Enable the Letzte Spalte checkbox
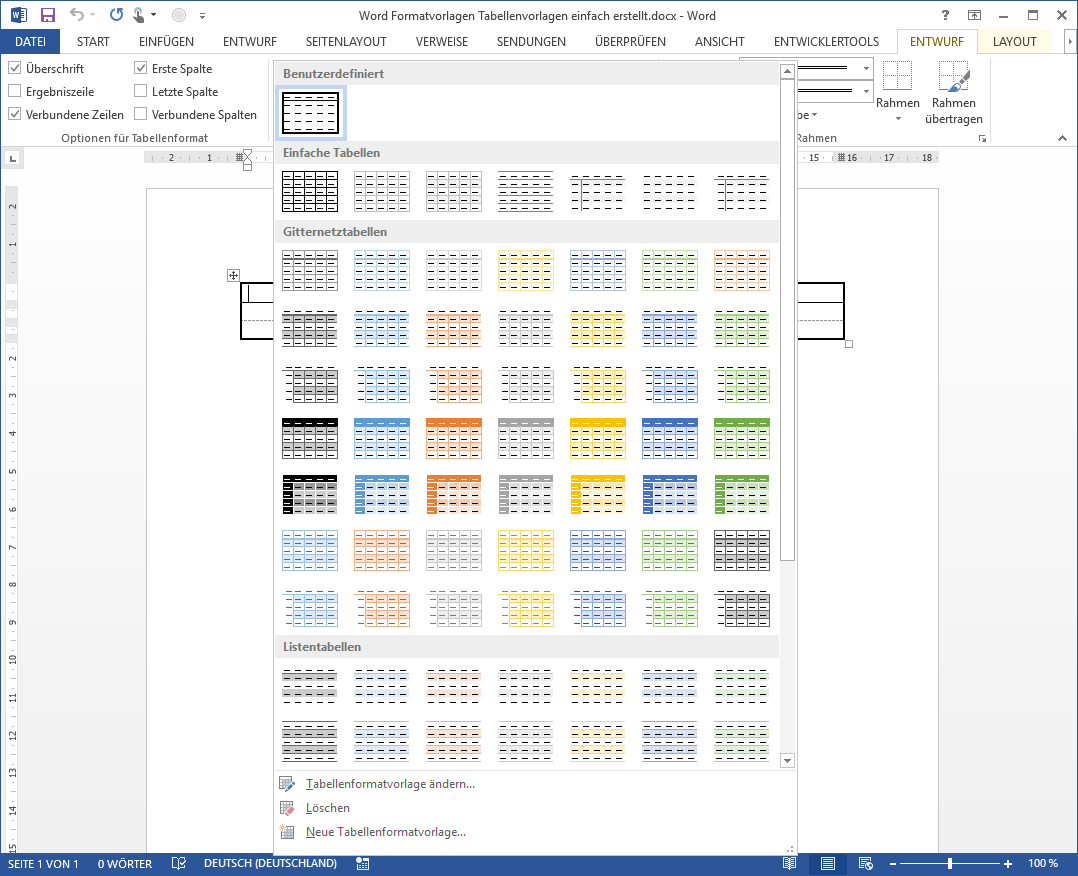 tap(140, 91)
